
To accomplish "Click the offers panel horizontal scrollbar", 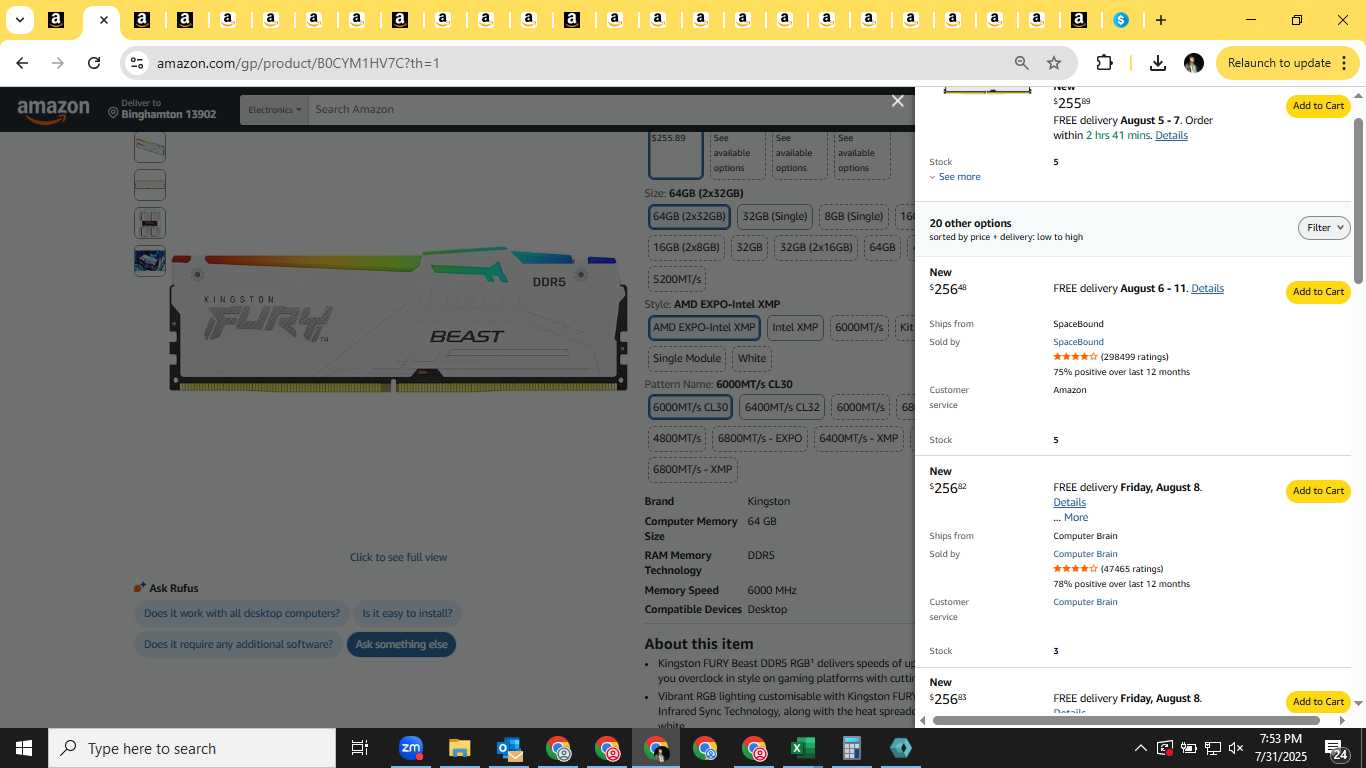I will coord(1126,720).
